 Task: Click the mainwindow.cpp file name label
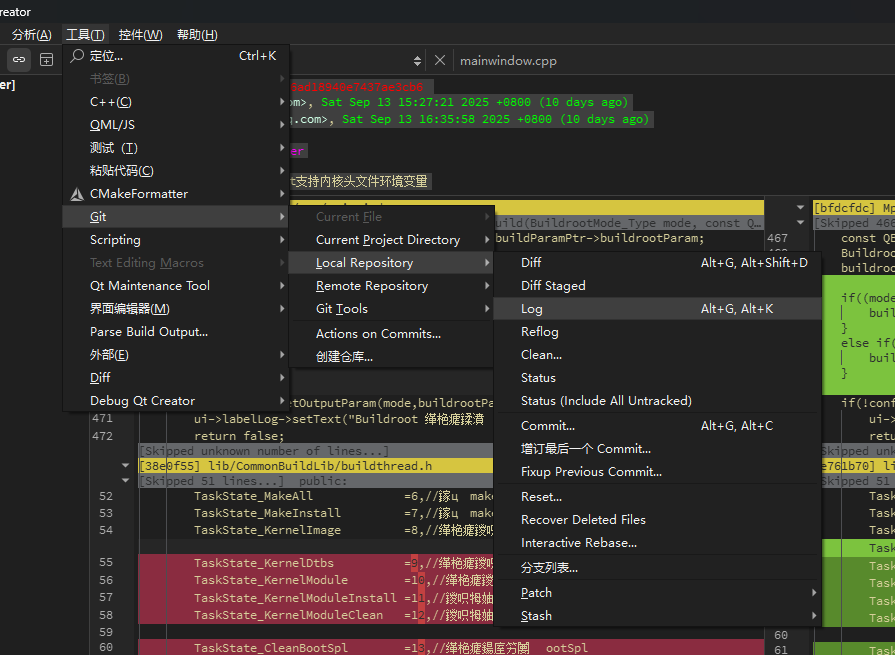pyautogui.click(x=508, y=61)
